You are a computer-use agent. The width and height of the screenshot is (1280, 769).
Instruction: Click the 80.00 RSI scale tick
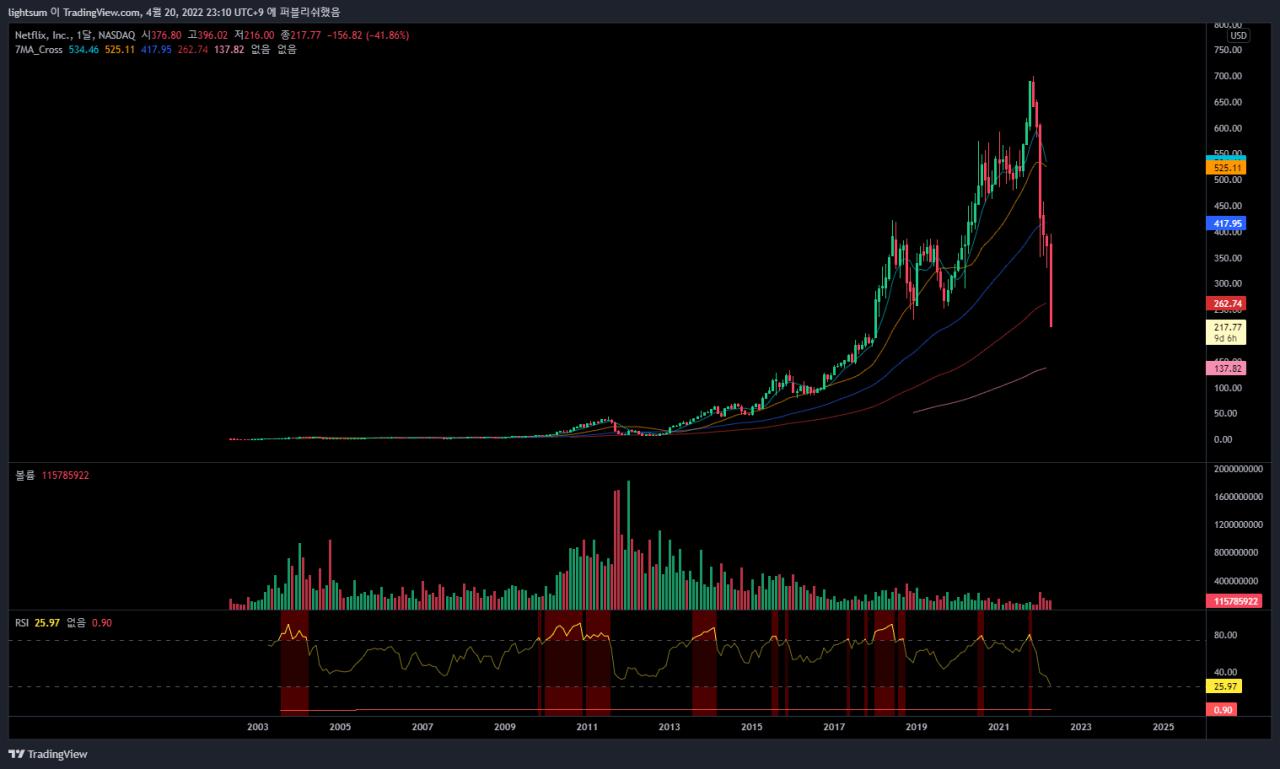point(1225,635)
